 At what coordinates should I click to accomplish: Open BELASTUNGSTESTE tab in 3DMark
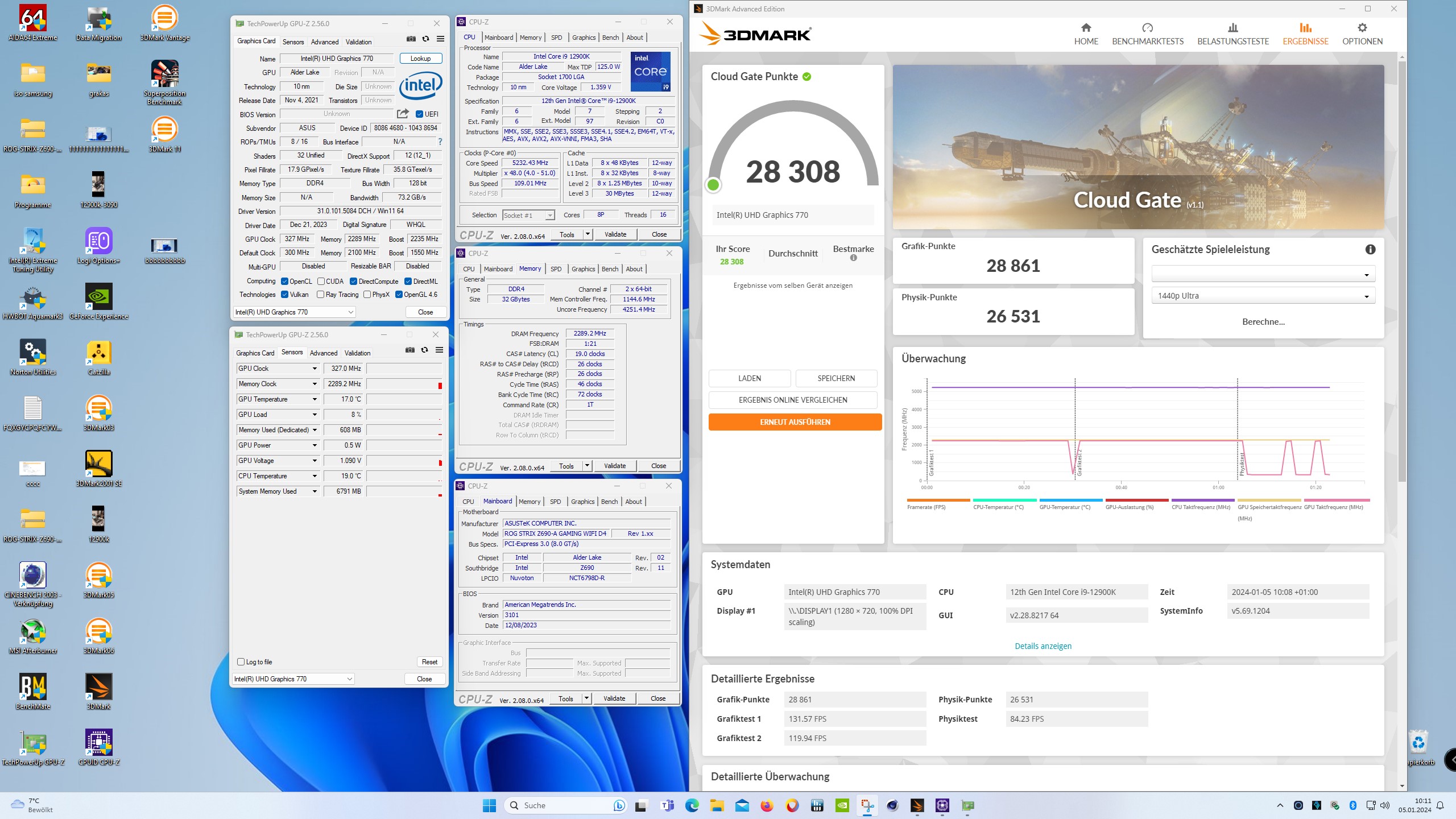tap(1233, 34)
